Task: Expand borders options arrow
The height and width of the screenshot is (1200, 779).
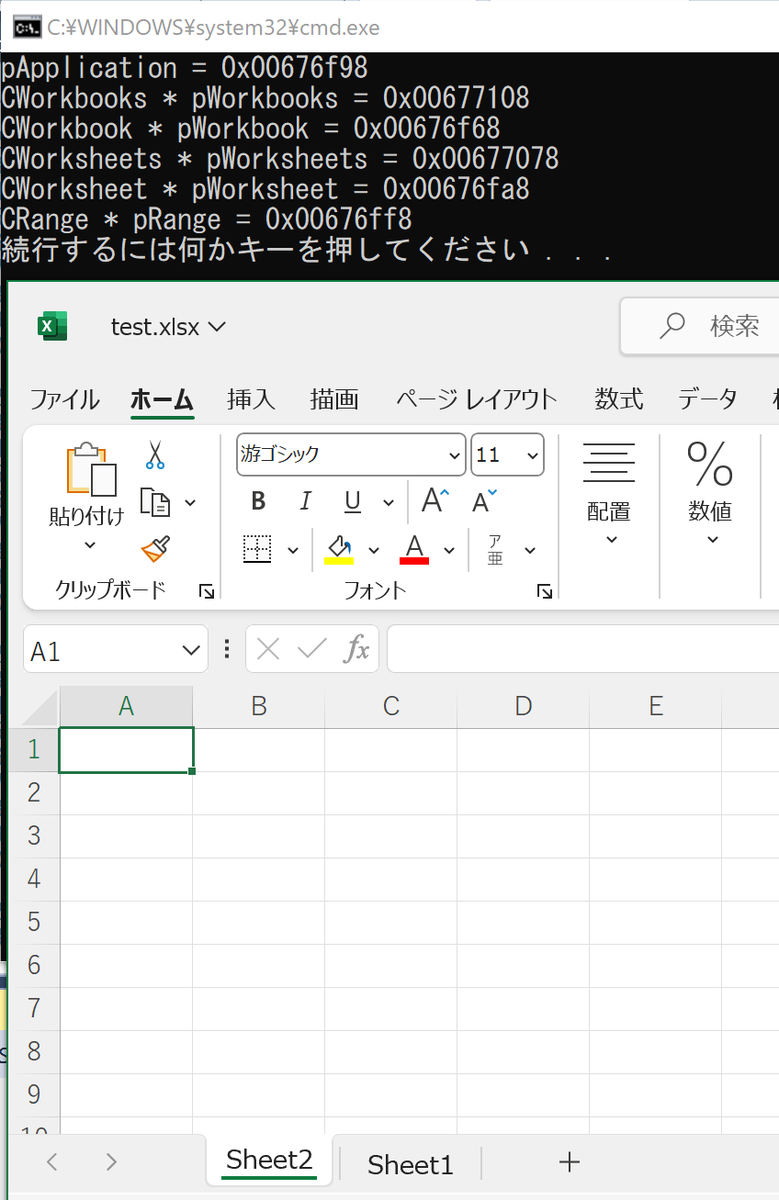Action: pos(293,549)
